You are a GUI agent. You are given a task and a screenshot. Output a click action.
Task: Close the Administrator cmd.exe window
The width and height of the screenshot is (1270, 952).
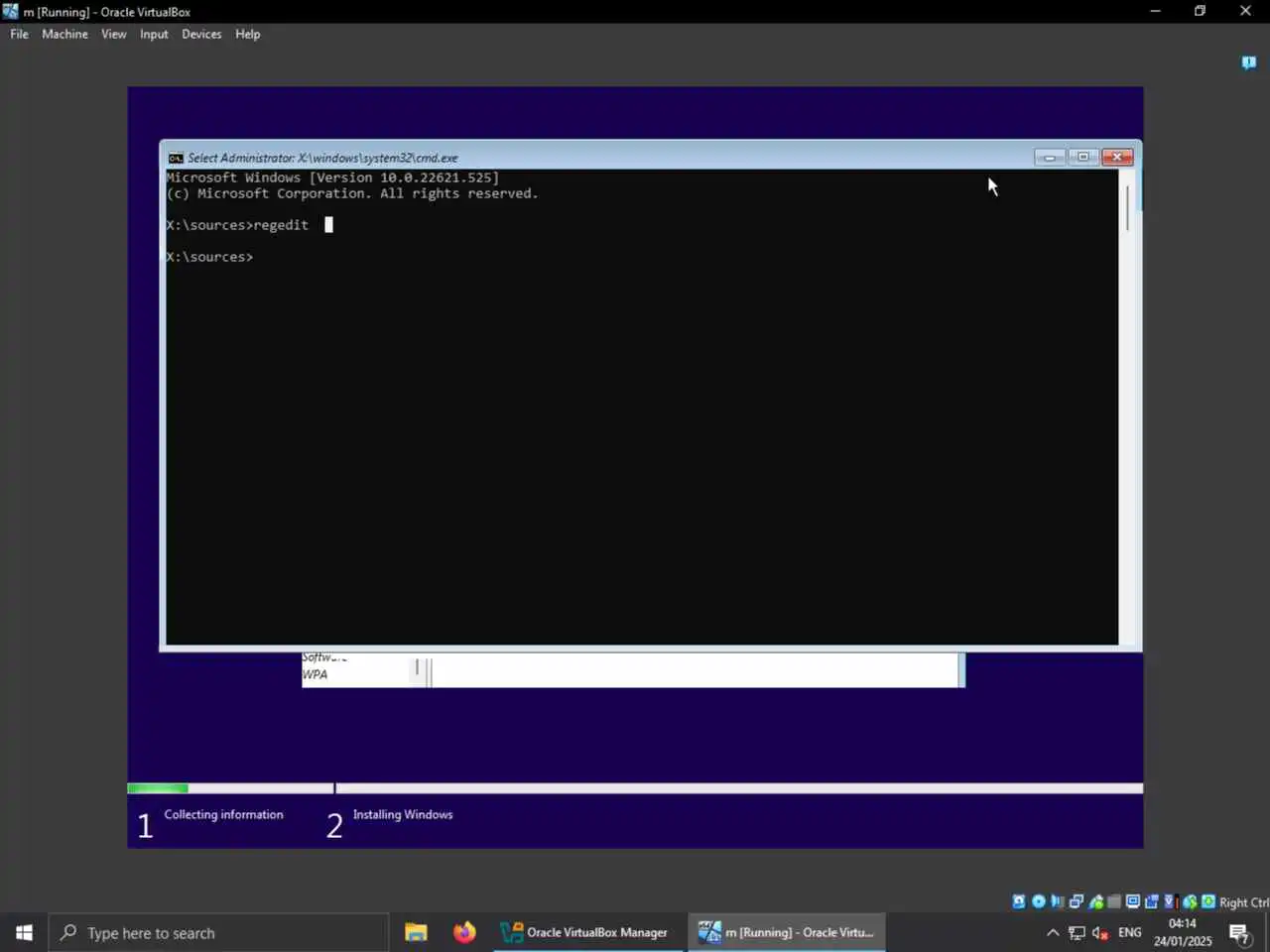pyautogui.click(x=1117, y=157)
